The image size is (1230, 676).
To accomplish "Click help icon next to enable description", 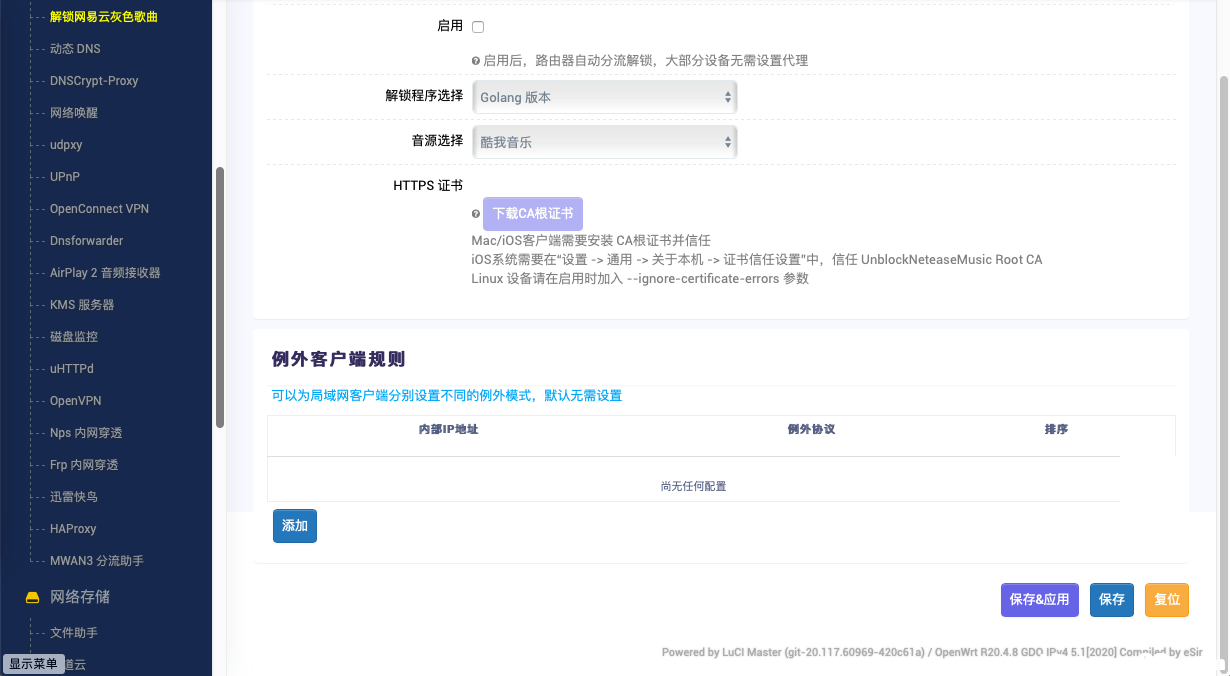I will click(x=476, y=61).
